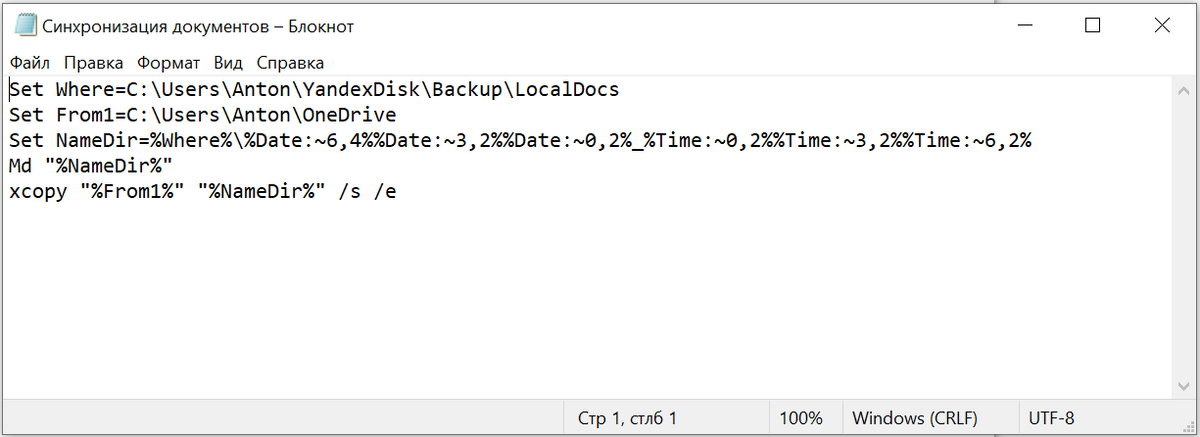Viewport: 1200px width, 437px height.
Task: Minimize the Notepad window
Action: [x=1023, y=26]
